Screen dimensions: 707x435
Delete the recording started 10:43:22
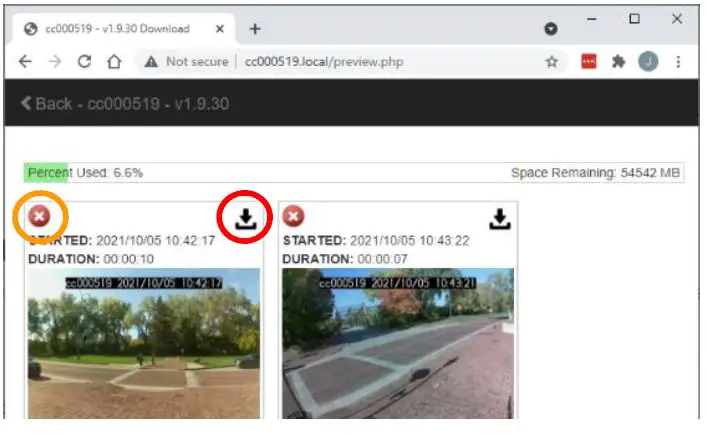pos(294,216)
